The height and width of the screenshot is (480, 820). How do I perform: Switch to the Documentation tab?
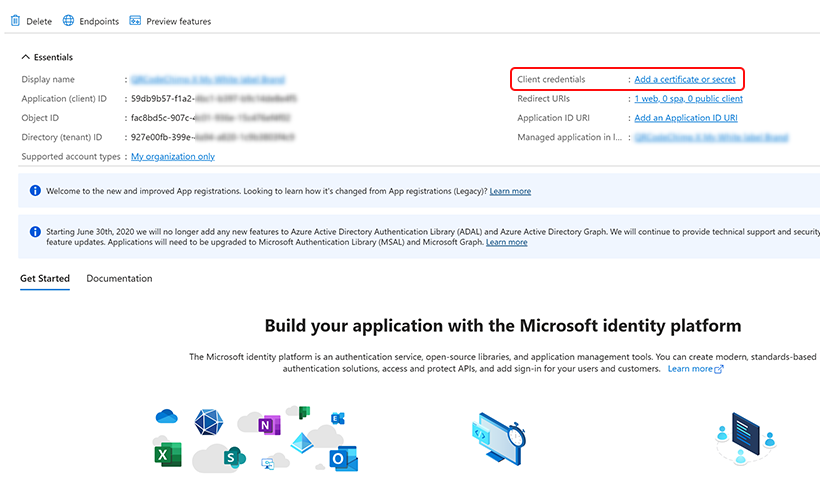(119, 279)
